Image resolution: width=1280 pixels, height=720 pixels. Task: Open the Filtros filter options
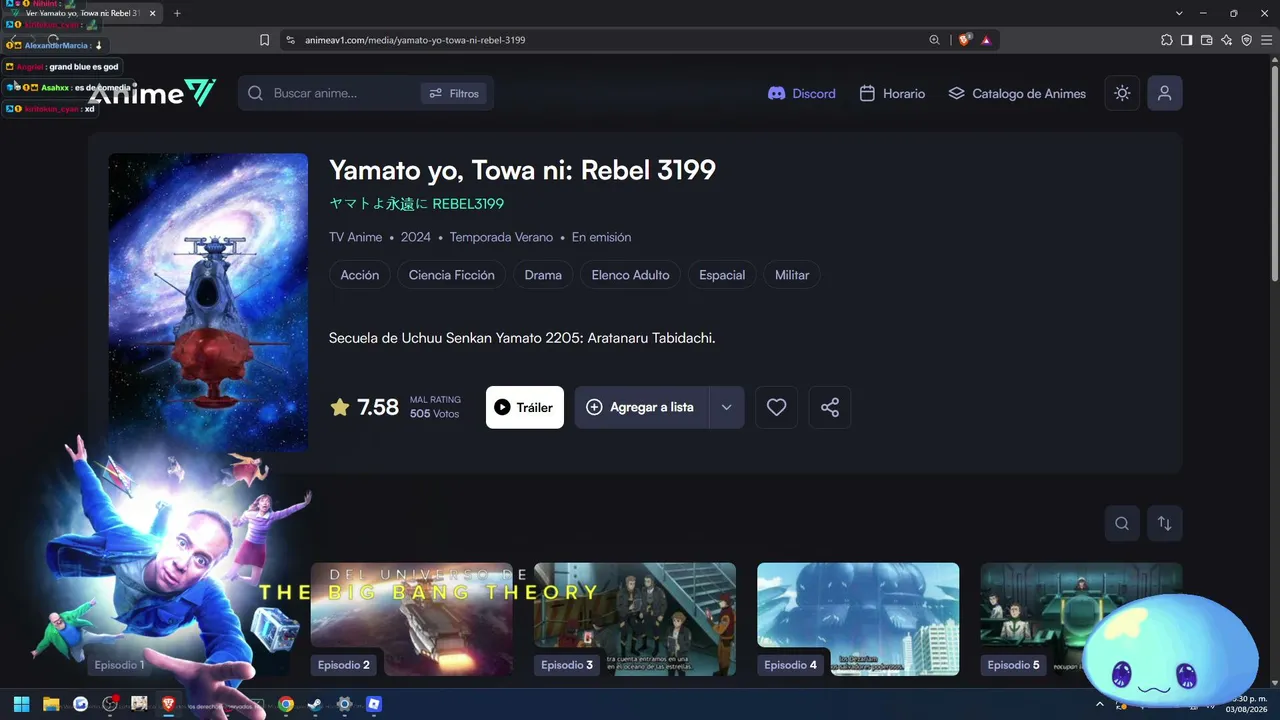(454, 93)
